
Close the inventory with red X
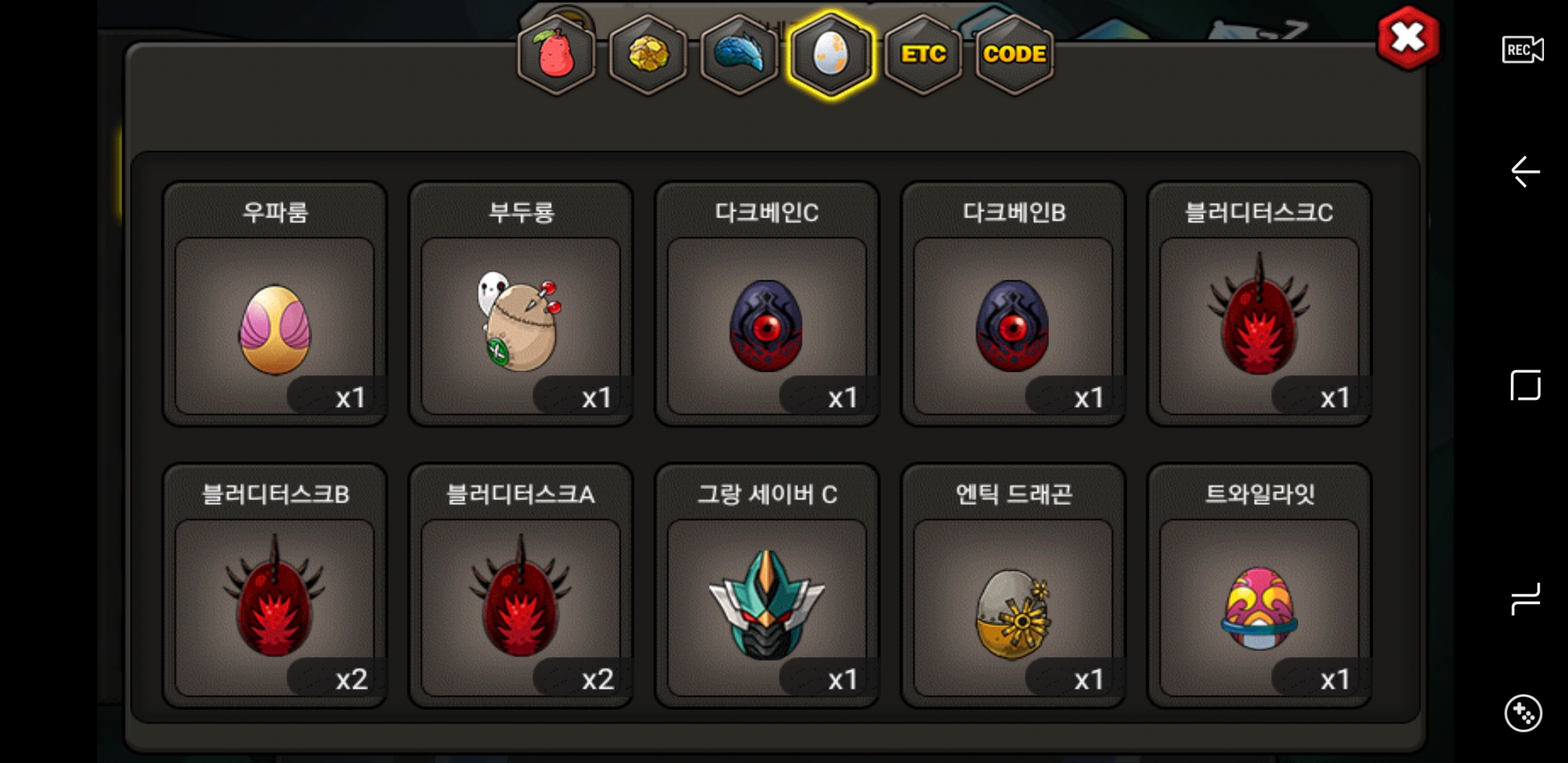[x=1408, y=38]
